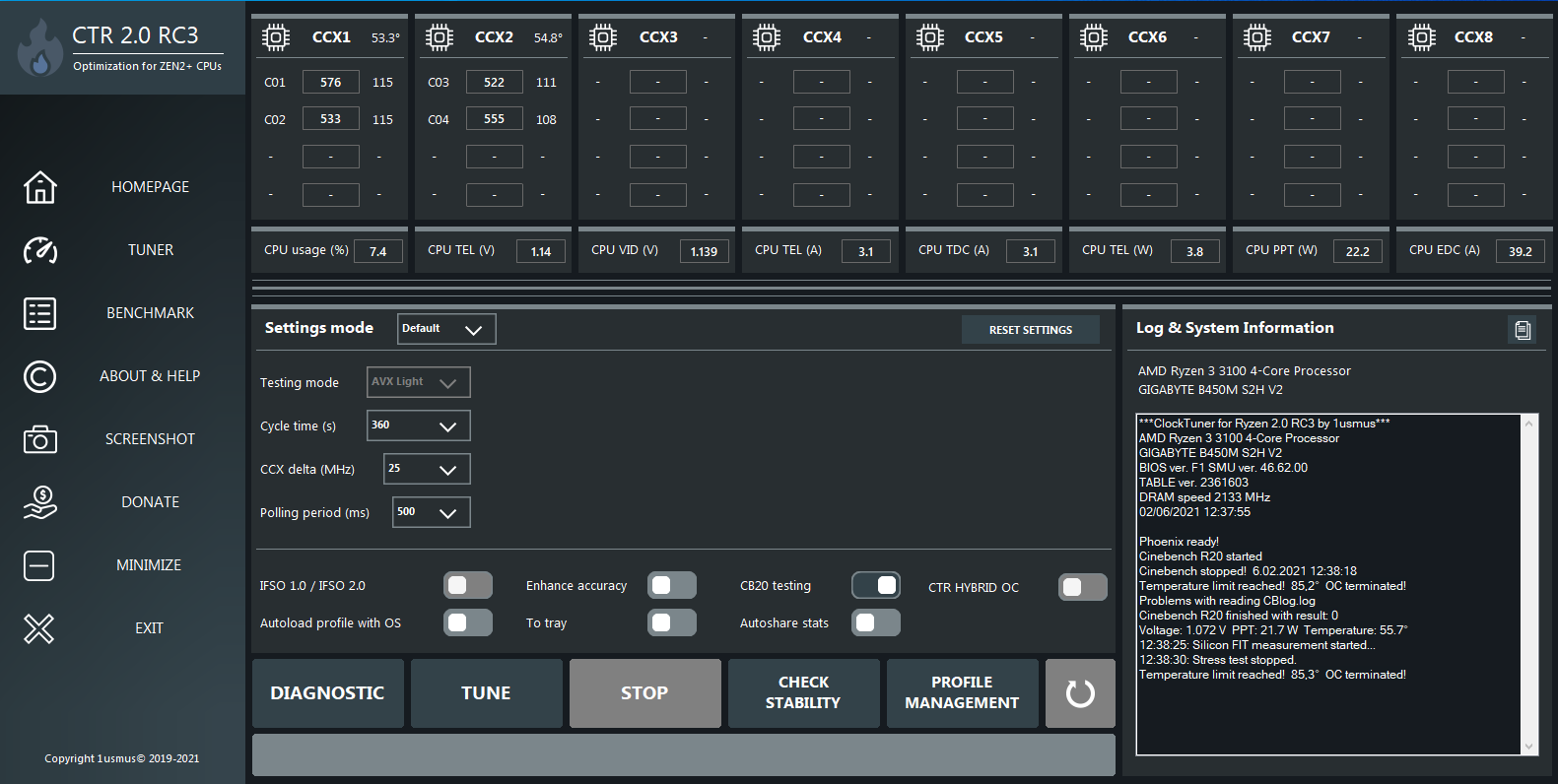This screenshot has height=784, width=1558.
Task: Click the RESET SETTINGS button
Action: point(1031,330)
